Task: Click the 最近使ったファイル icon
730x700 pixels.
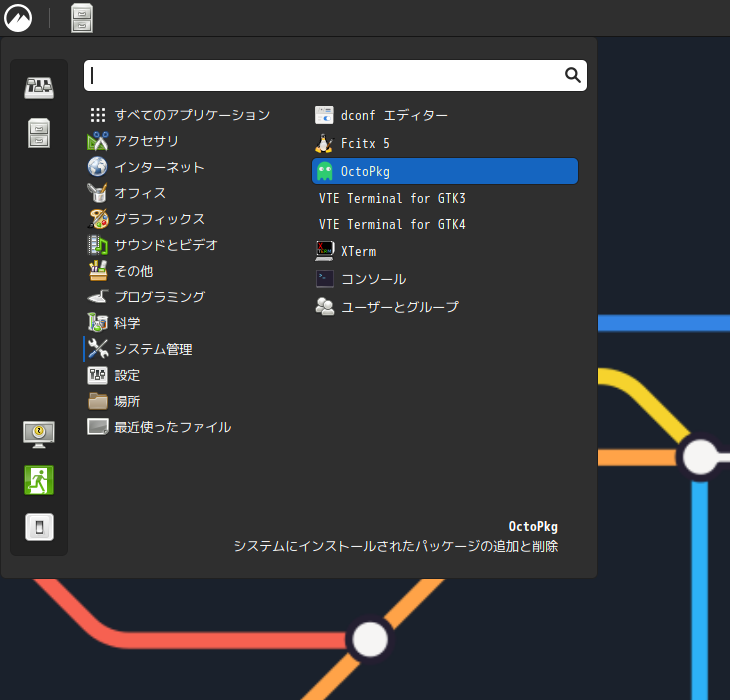Action: tap(98, 427)
